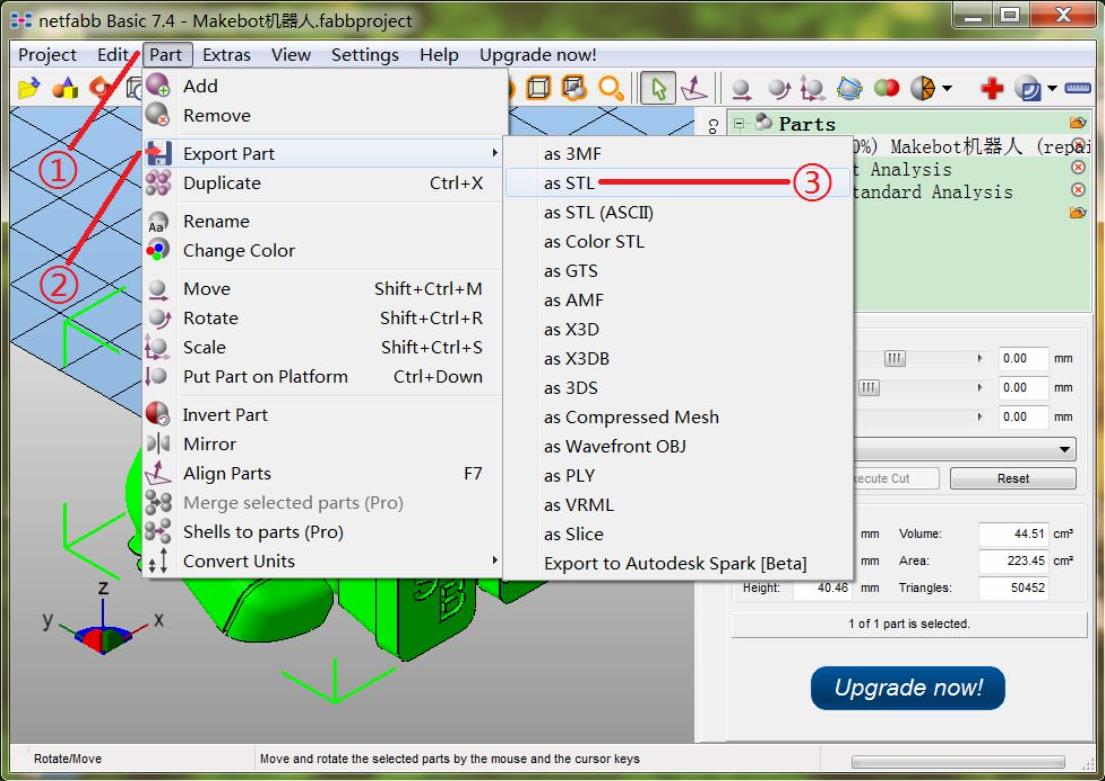Click the Triangles value 50452 field
Image resolution: width=1105 pixels, height=781 pixels.
pyautogui.click(x=1013, y=587)
